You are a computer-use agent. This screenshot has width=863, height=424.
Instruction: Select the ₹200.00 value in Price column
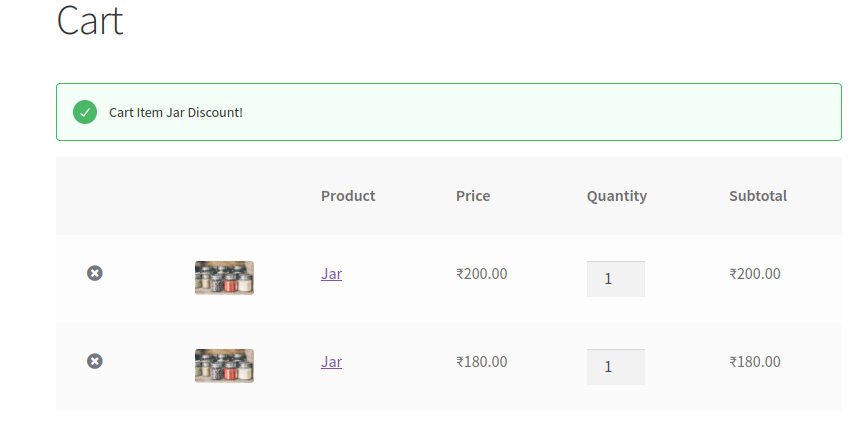[x=481, y=274]
